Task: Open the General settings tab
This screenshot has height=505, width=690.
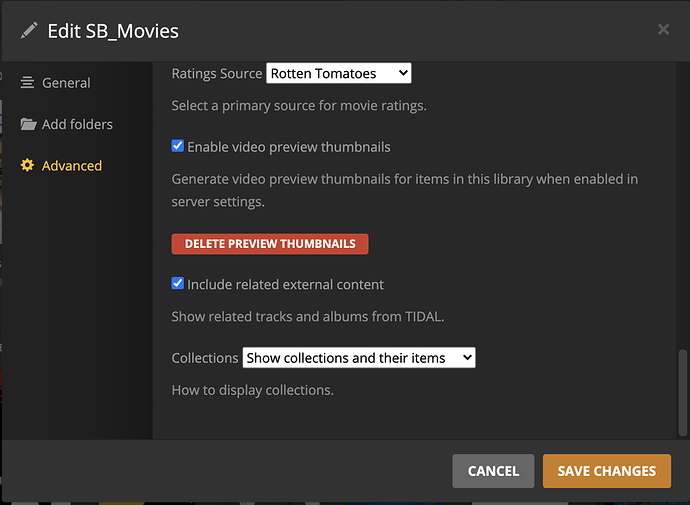Action: pyautogui.click(x=66, y=83)
